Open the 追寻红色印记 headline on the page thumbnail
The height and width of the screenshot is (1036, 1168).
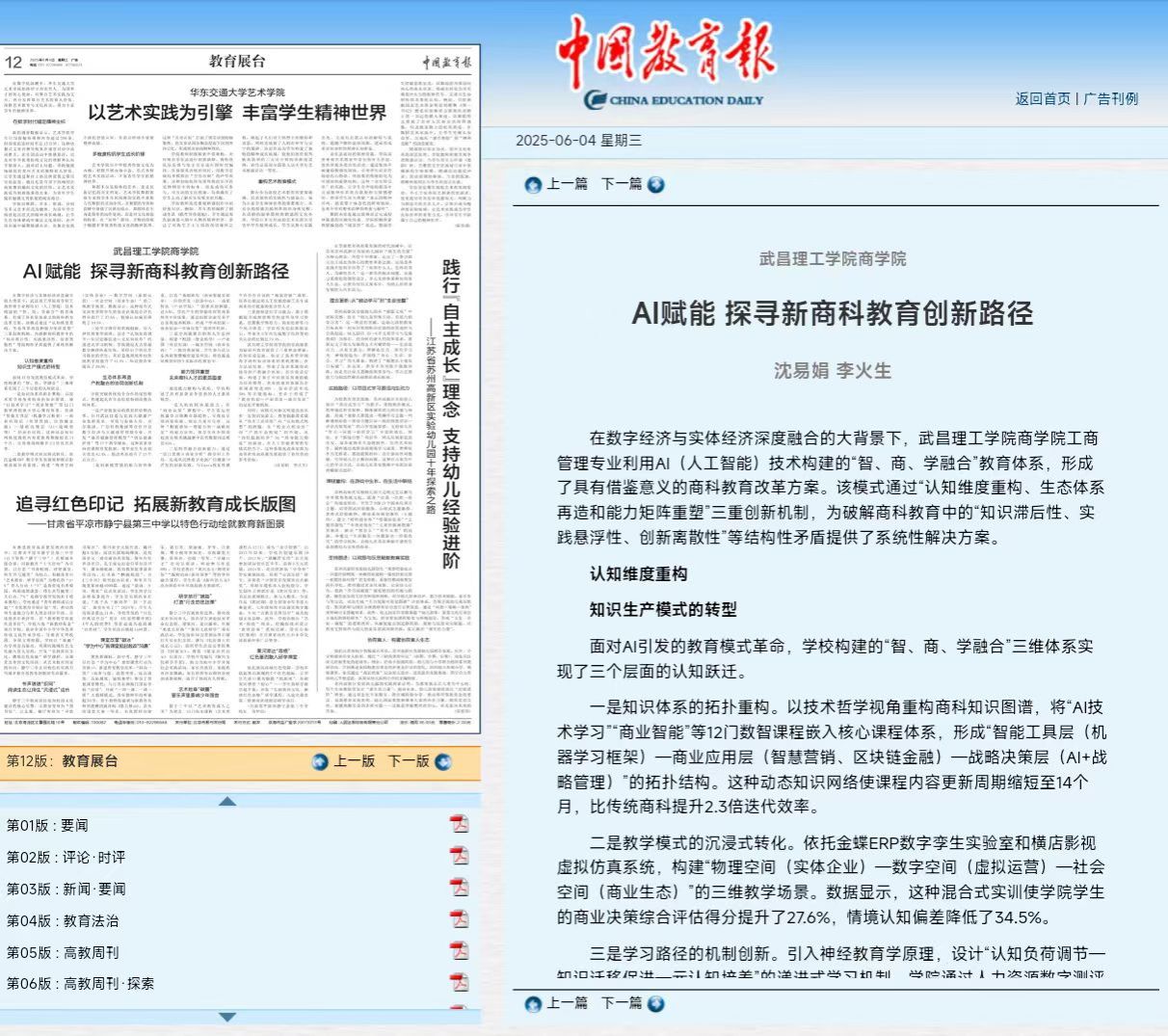(156, 504)
